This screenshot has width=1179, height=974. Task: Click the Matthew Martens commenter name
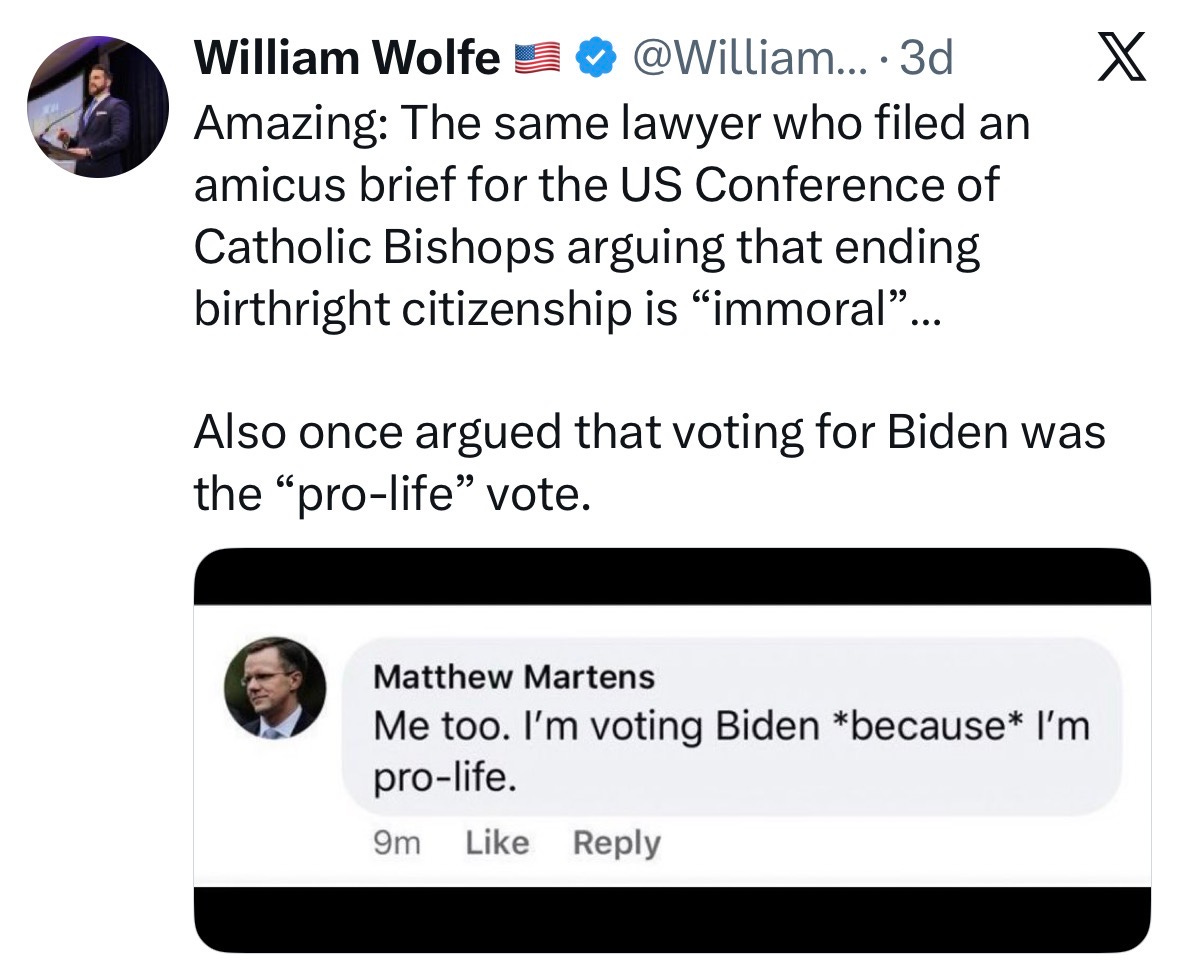coord(513,677)
